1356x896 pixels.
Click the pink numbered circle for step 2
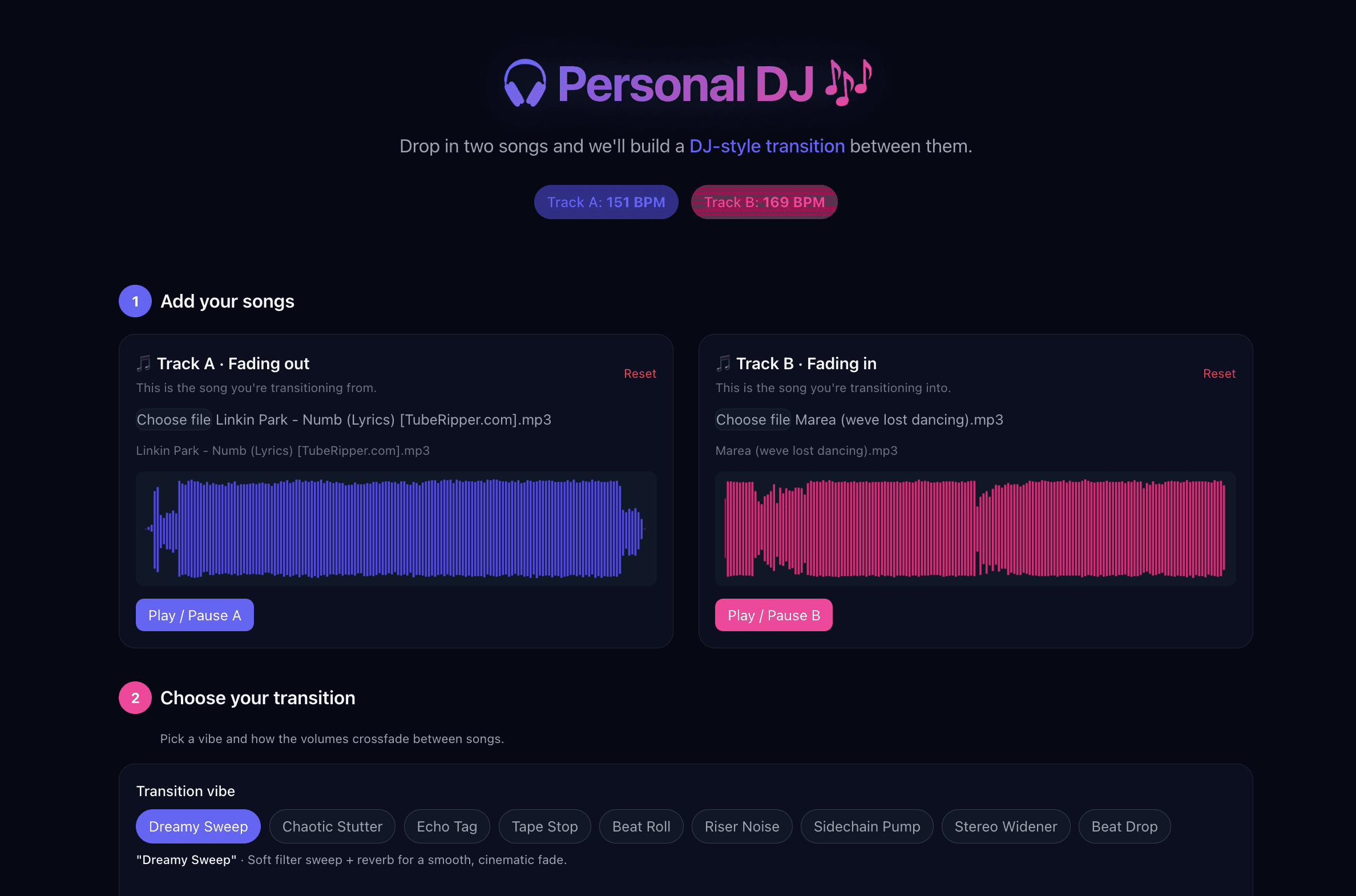(x=135, y=698)
